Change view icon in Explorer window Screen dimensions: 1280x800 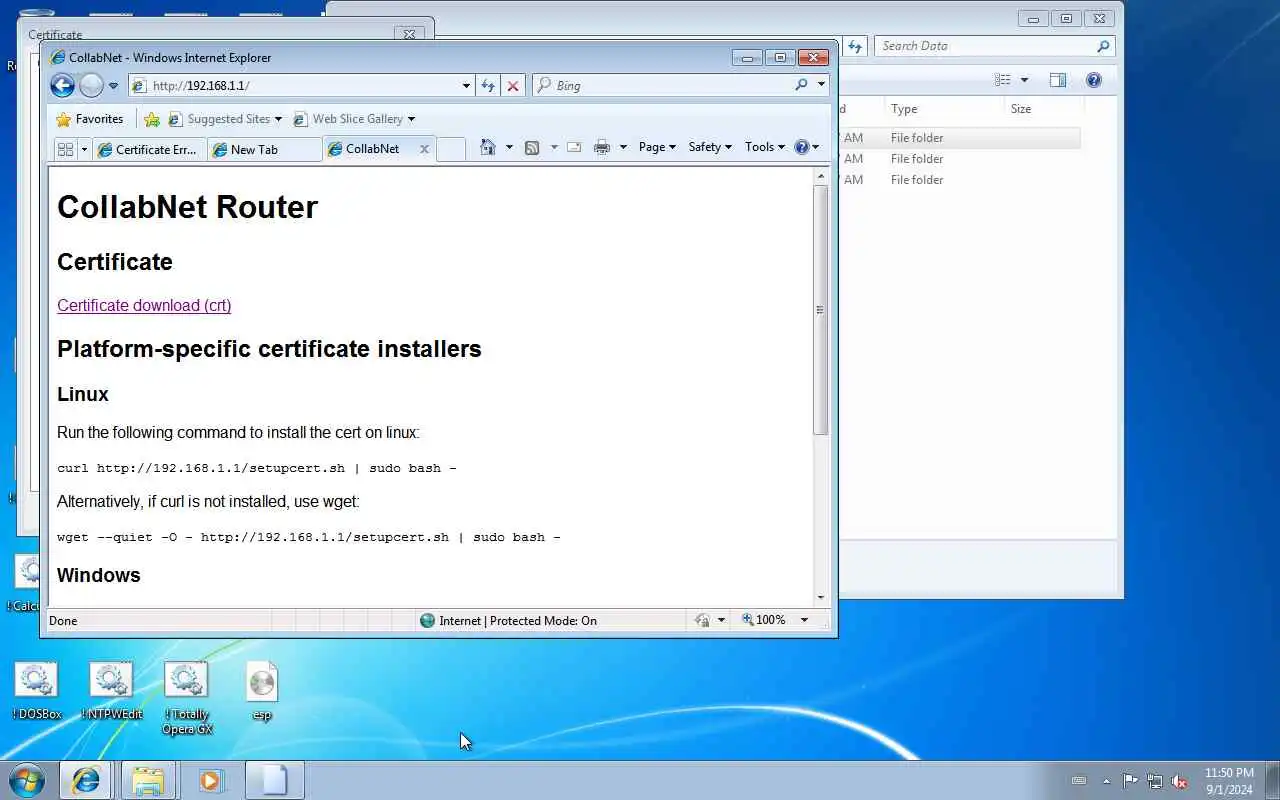click(1003, 80)
